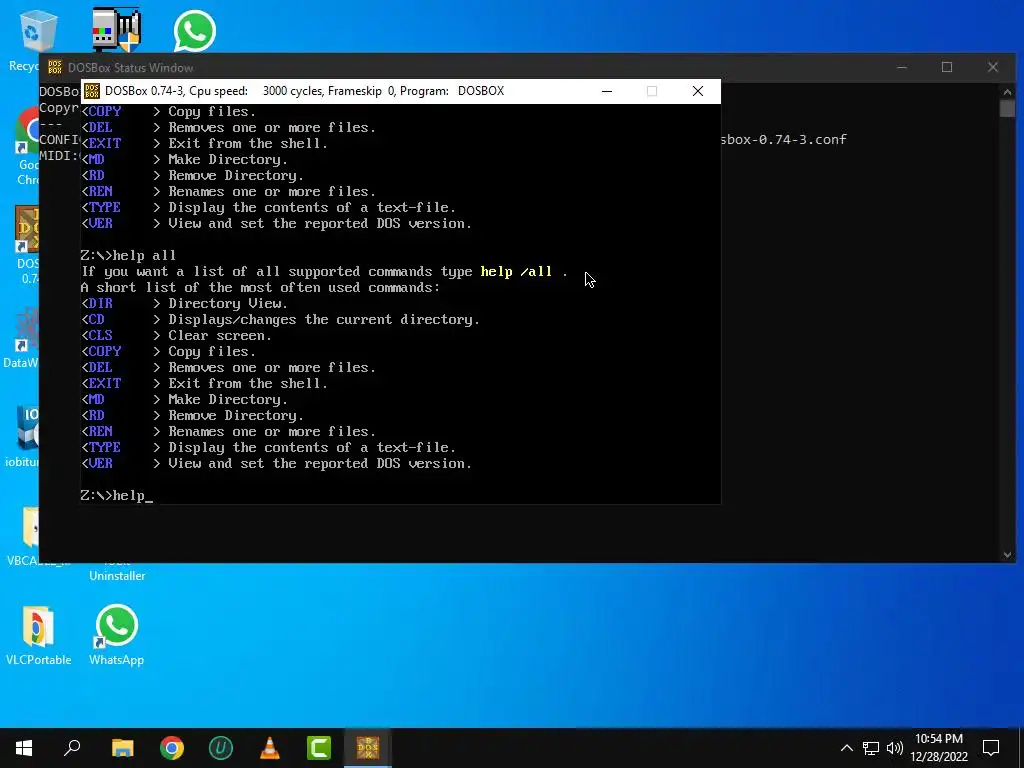Show hidden system tray icons

click(846, 748)
